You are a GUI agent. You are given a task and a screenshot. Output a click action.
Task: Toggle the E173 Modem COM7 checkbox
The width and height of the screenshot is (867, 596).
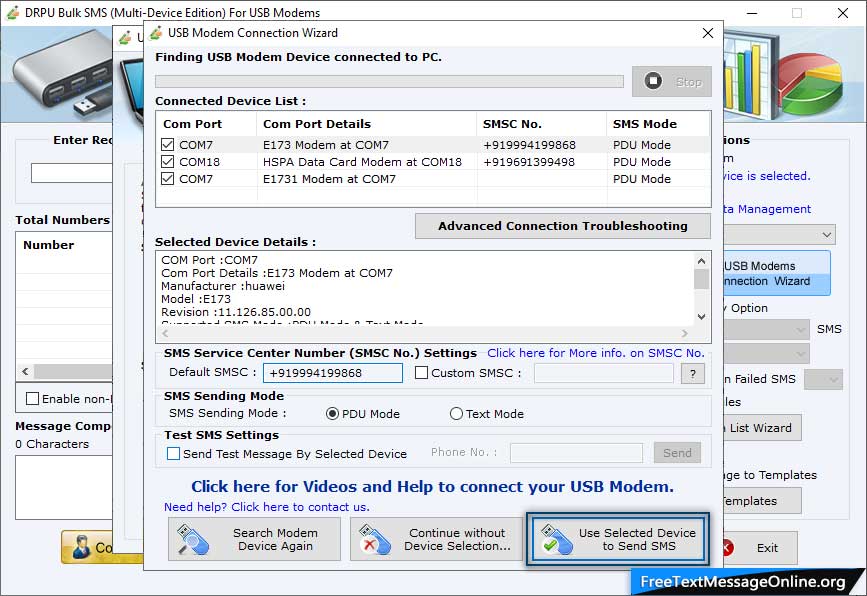168,145
